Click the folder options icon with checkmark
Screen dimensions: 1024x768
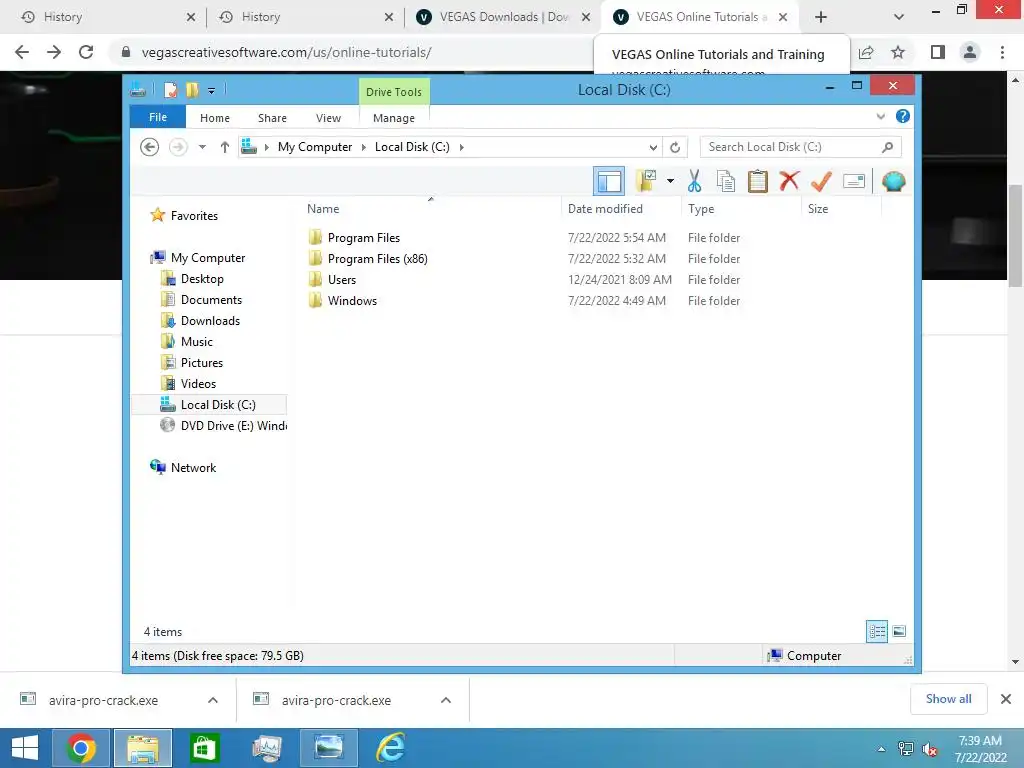(x=646, y=181)
